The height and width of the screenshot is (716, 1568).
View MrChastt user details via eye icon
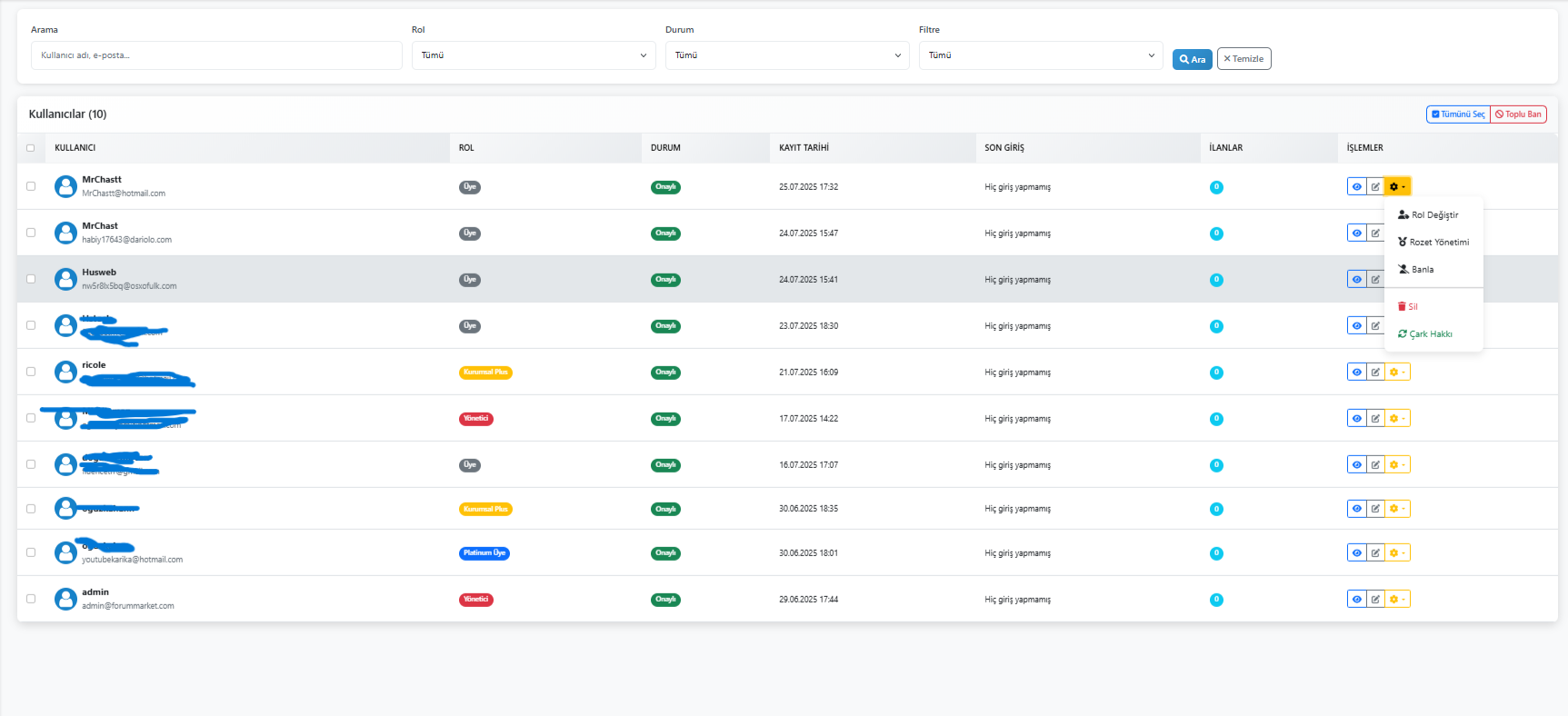click(1356, 187)
